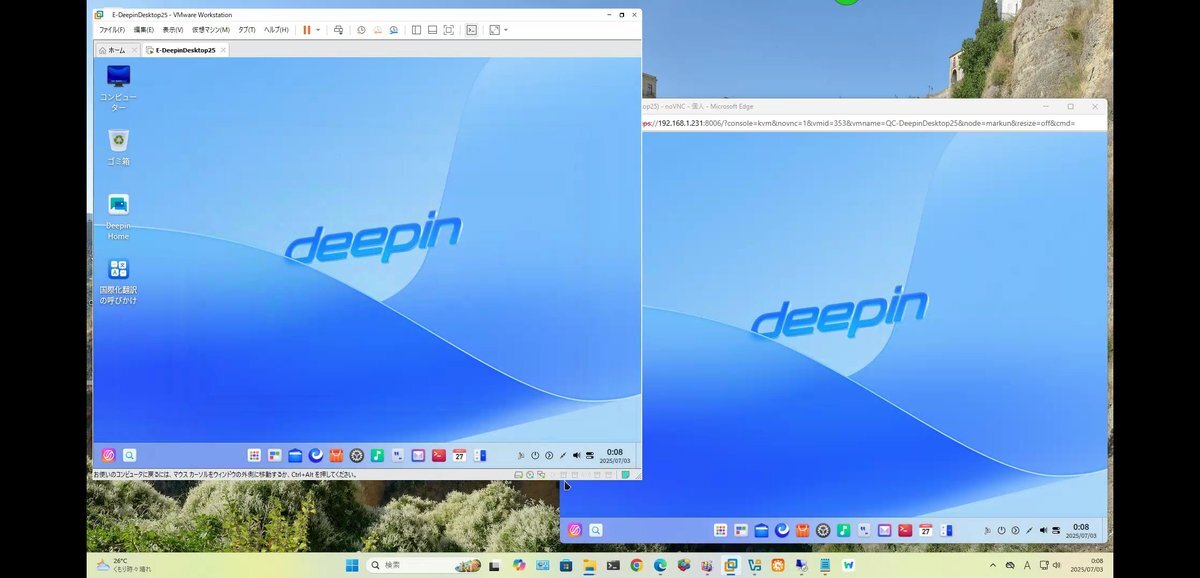Show hidden icons in Windows system tray
The image size is (1200, 578).
(x=993, y=565)
